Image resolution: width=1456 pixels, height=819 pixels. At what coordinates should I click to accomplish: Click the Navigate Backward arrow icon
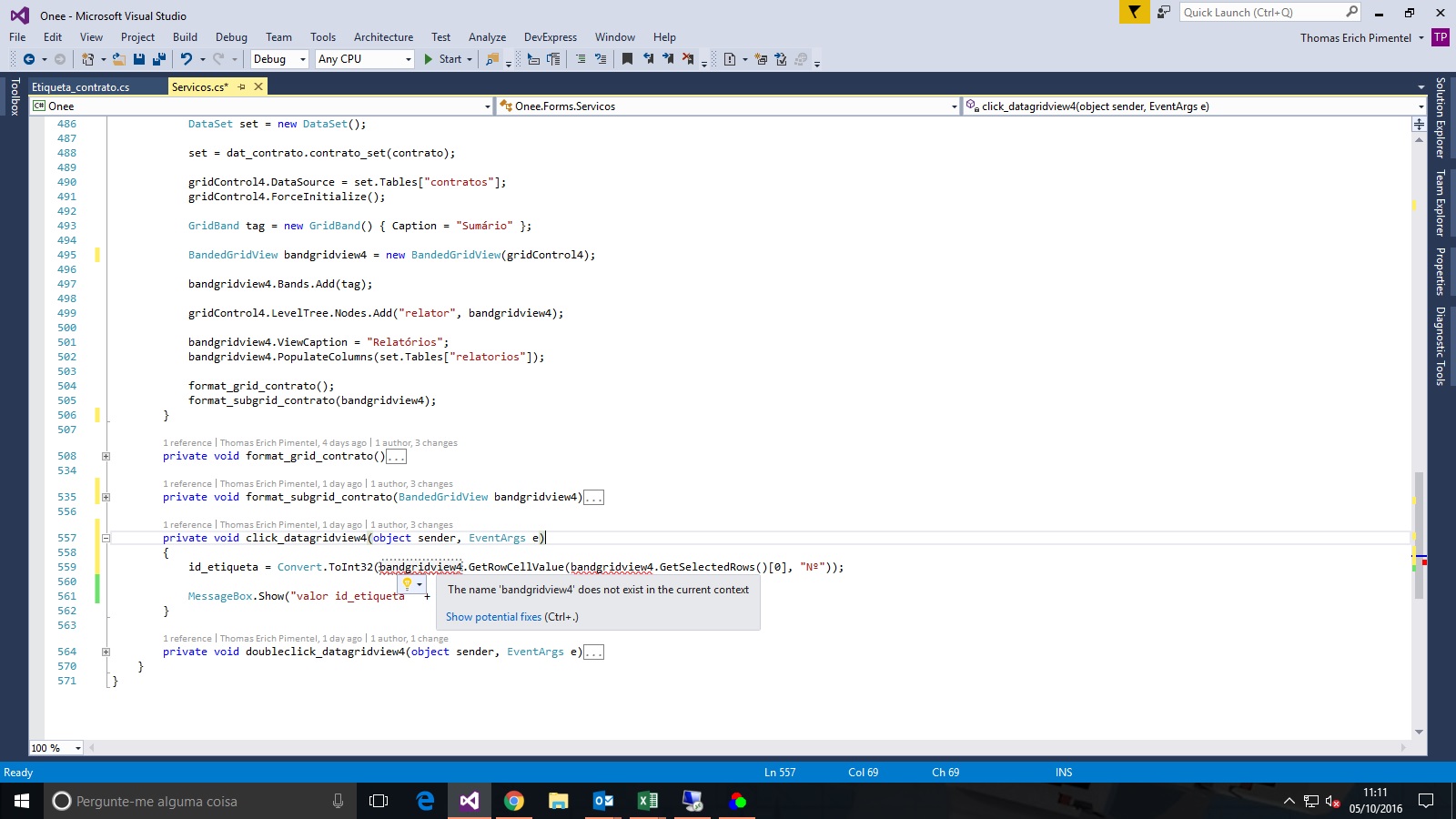click(x=29, y=59)
